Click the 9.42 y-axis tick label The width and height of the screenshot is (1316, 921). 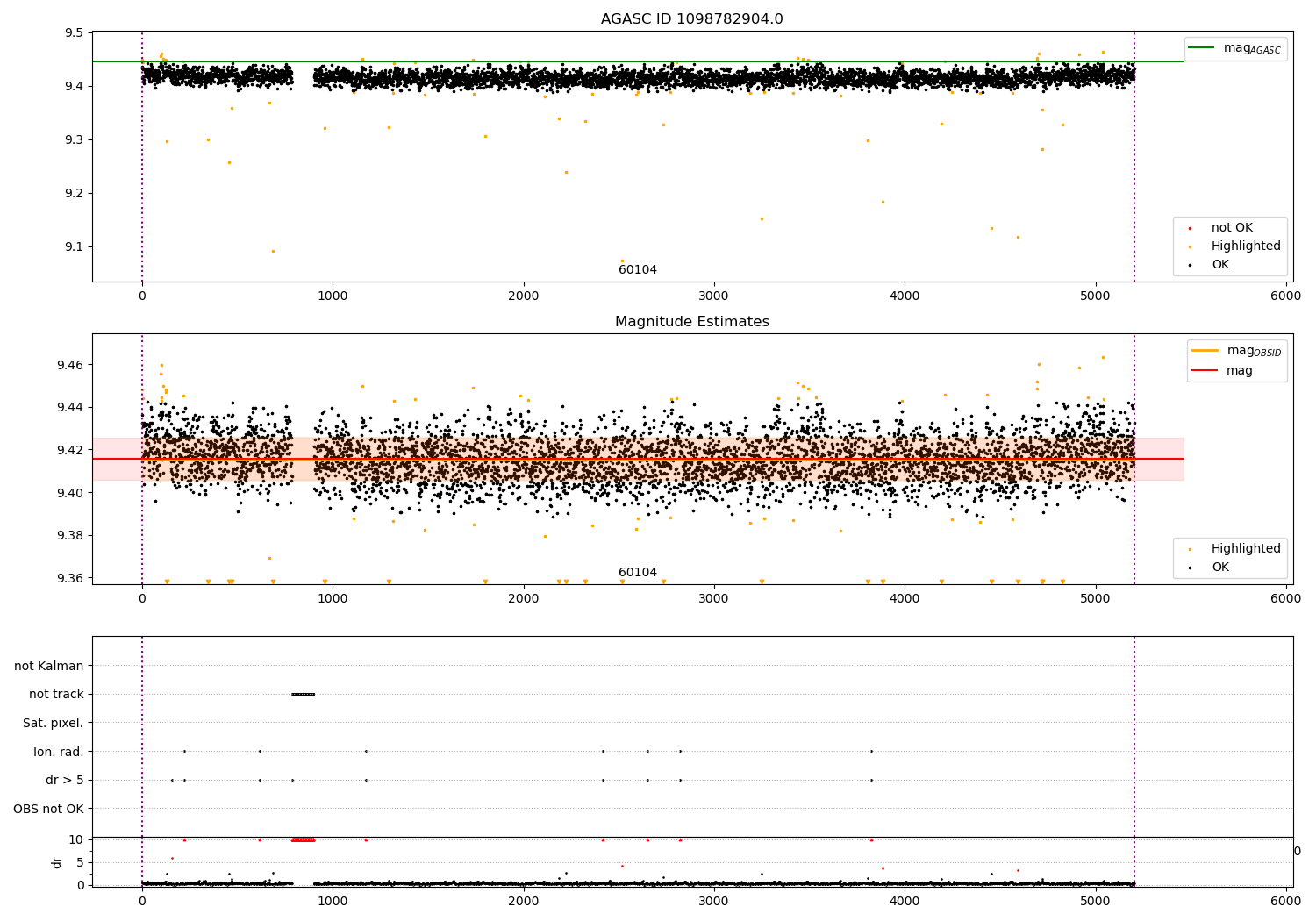pyautogui.click(x=71, y=450)
